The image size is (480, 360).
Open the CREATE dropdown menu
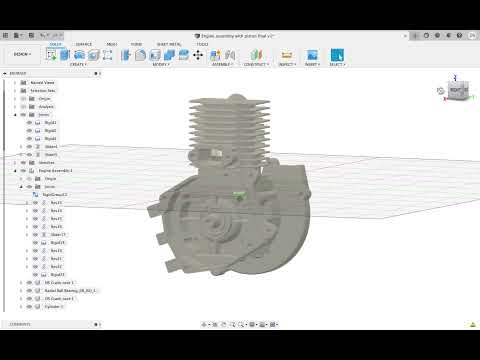tap(79, 64)
